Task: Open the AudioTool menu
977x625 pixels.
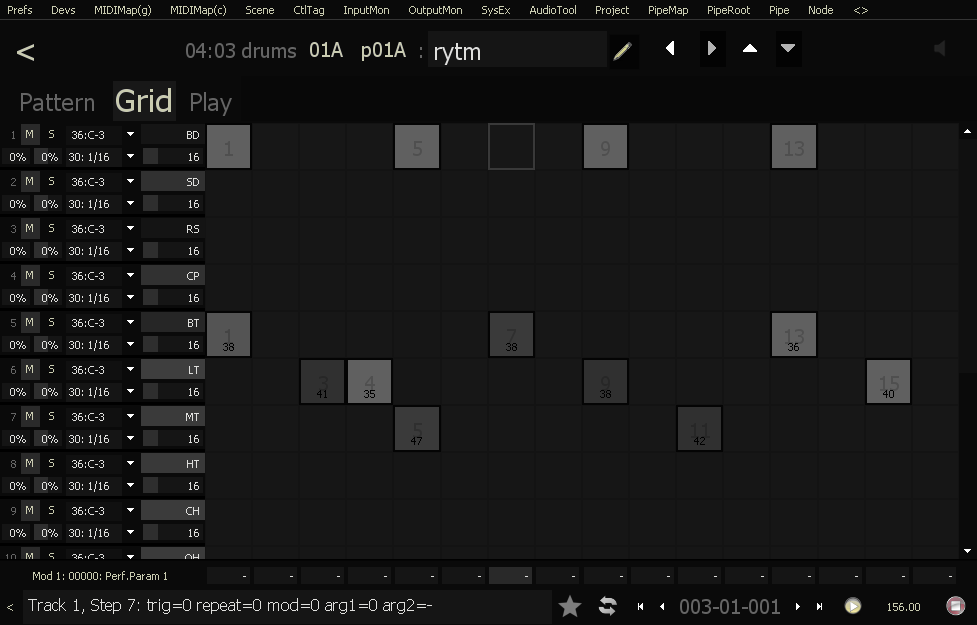Action: pos(552,10)
